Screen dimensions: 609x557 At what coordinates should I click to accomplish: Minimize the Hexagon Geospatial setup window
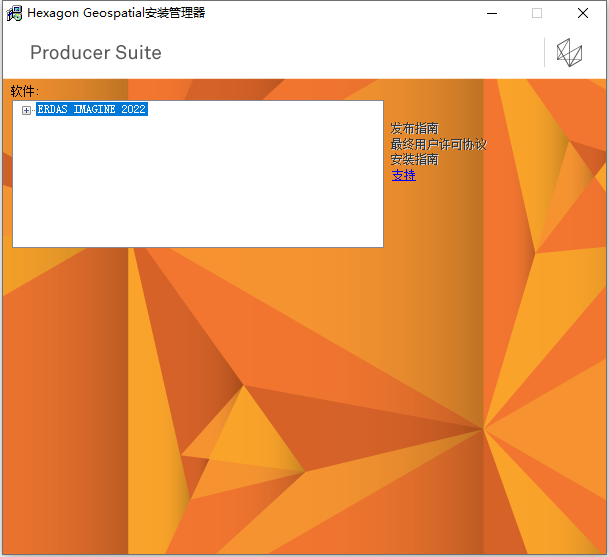(492, 13)
